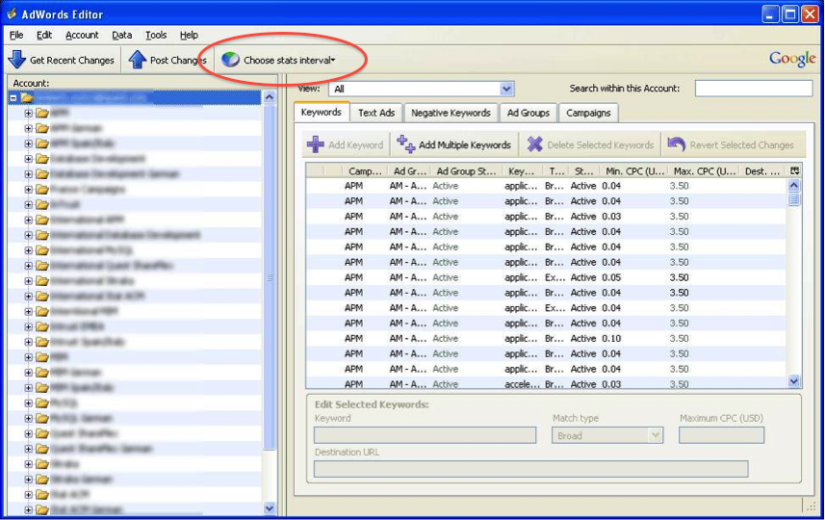Click the Add Multiple Keywords plus icon
Image resolution: width=825 pixels, height=520 pixels.
pos(406,144)
